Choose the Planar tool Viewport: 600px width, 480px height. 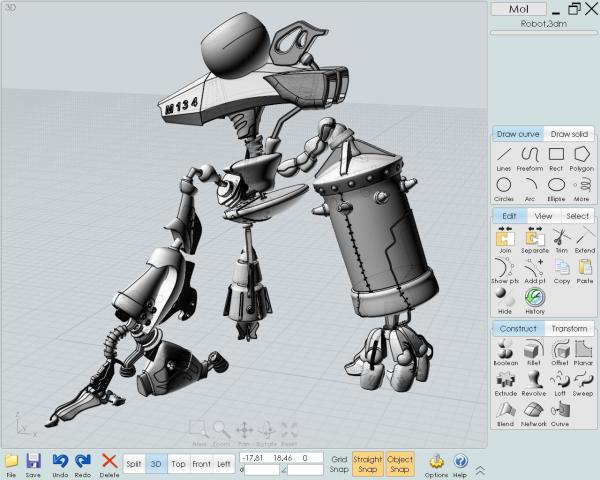pos(583,353)
